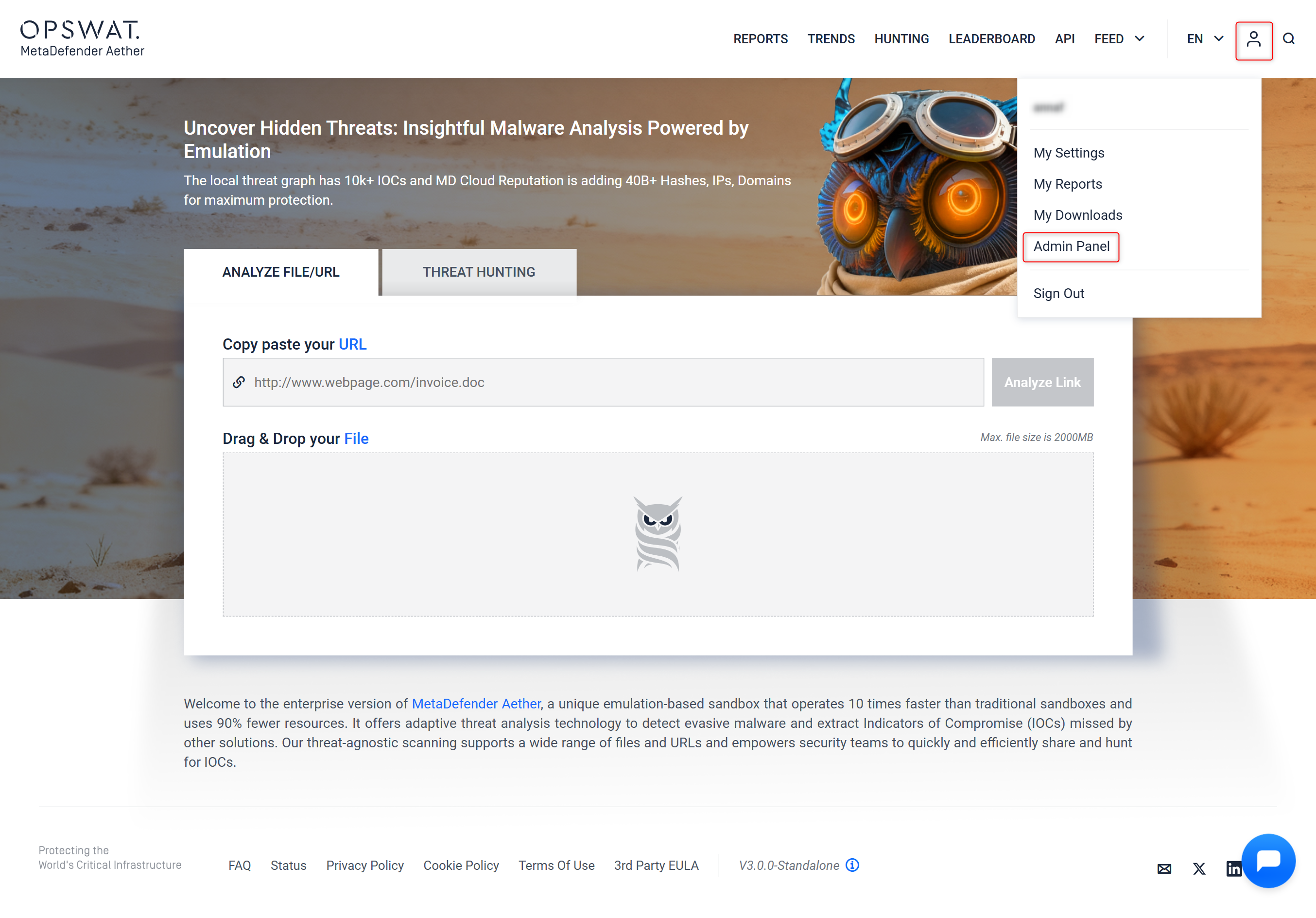
Task: Open the search magnifier icon
Action: coord(1289,39)
